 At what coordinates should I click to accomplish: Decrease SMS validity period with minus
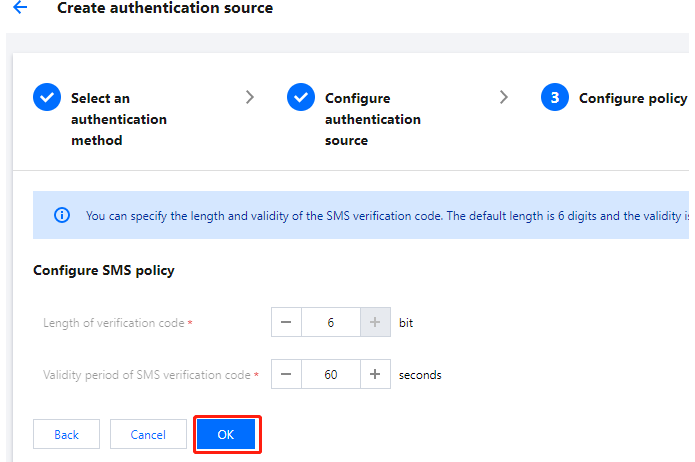coord(286,374)
